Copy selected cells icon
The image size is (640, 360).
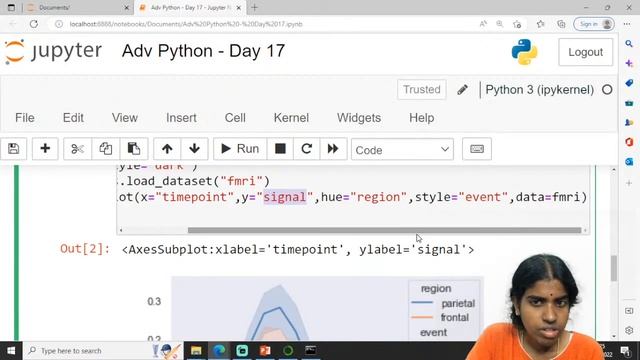[x=105, y=149]
